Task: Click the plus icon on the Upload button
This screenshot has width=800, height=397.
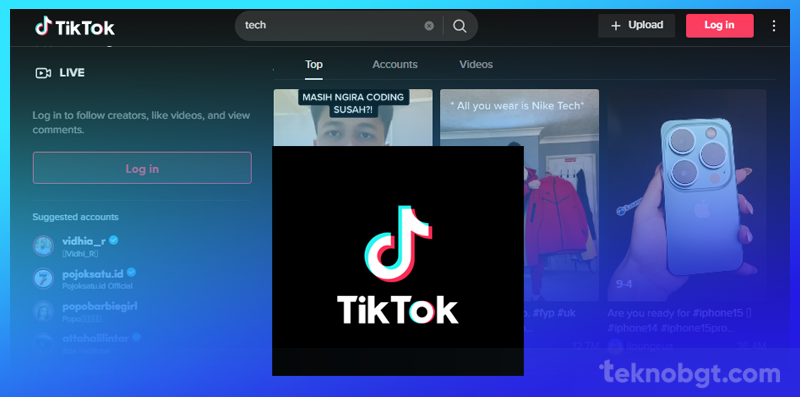Action: coord(616,26)
